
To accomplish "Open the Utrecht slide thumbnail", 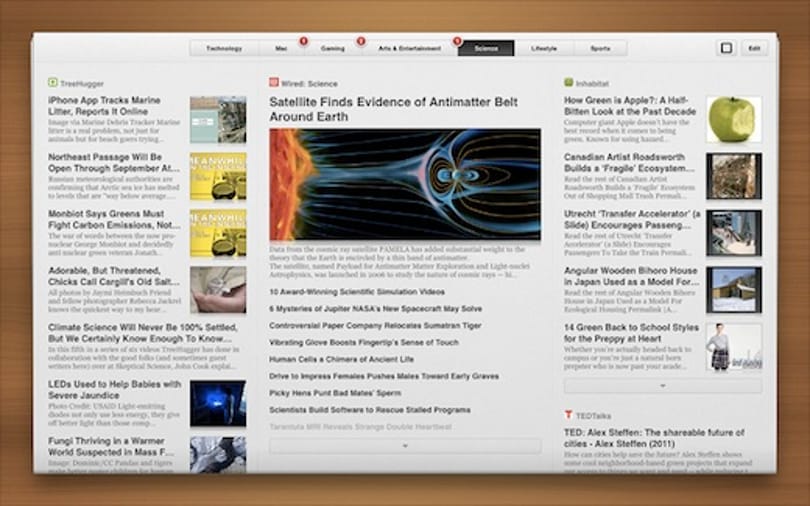I will coord(734,233).
